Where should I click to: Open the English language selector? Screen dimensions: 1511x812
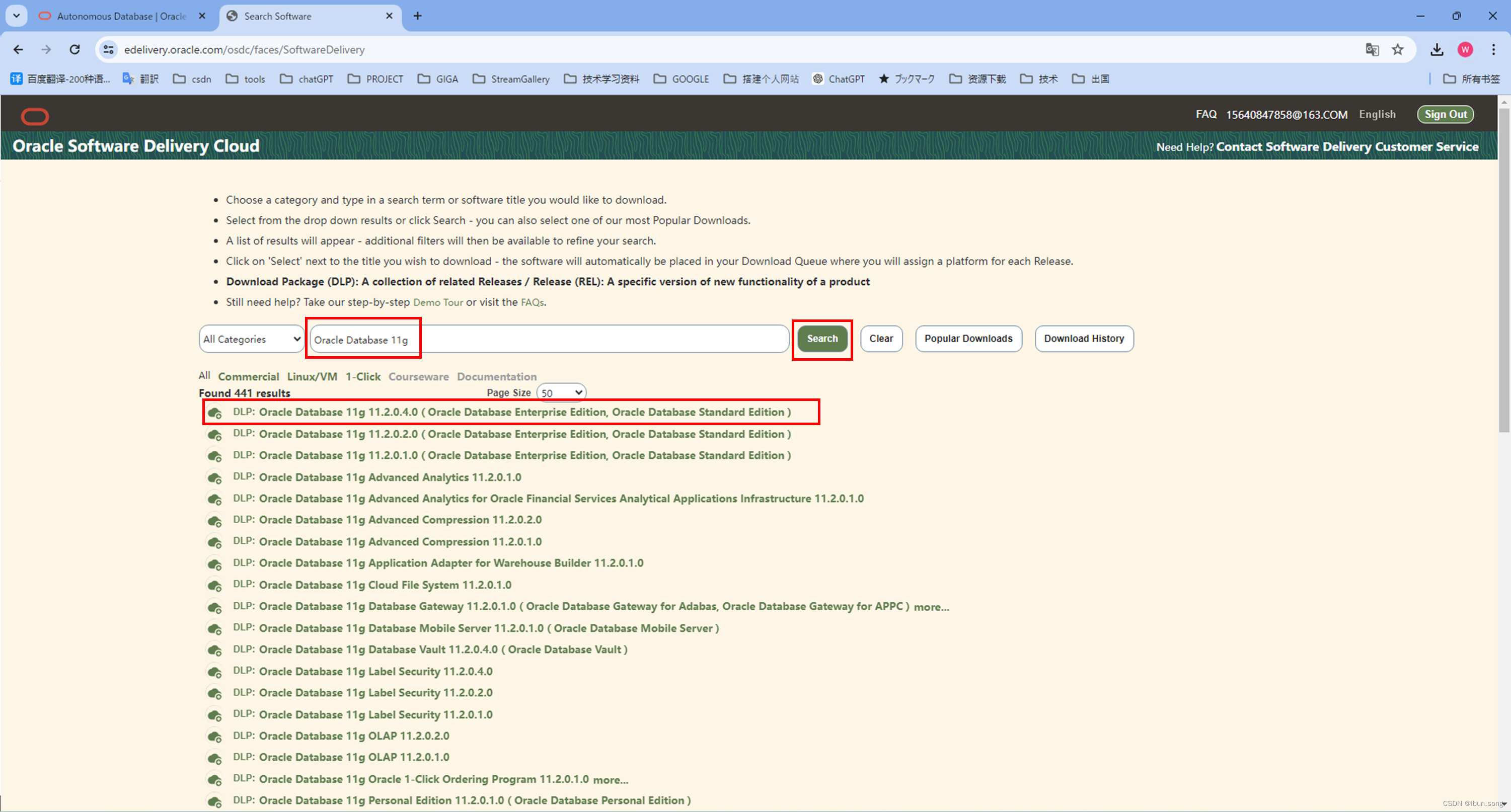pos(1377,114)
